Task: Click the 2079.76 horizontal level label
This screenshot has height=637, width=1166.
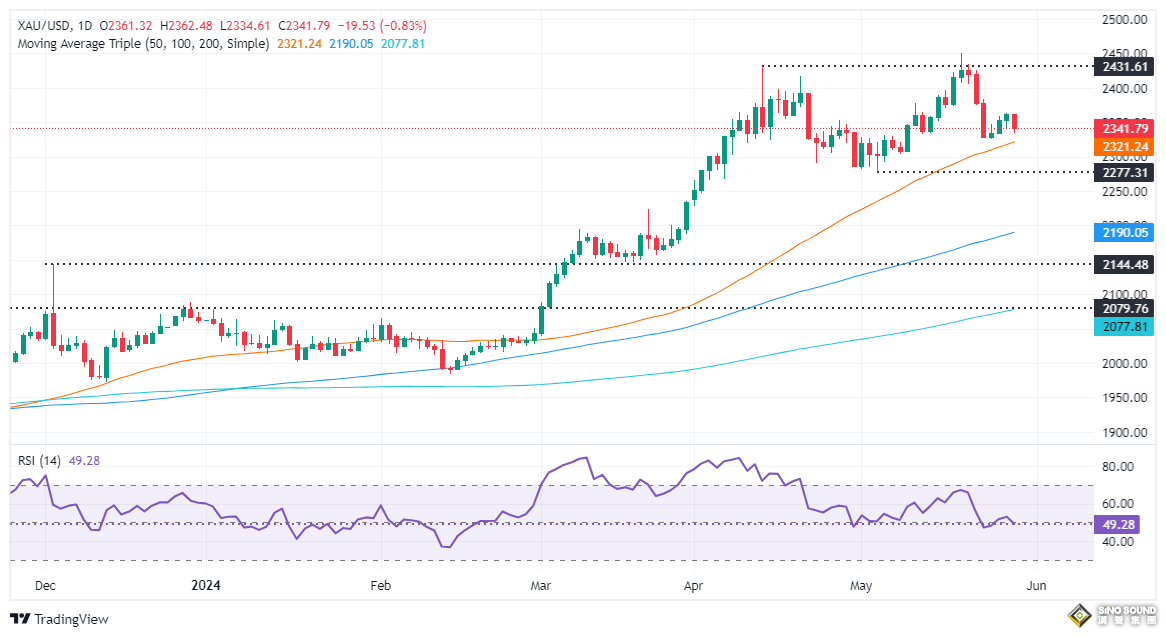Action: pyautogui.click(x=1126, y=309)
